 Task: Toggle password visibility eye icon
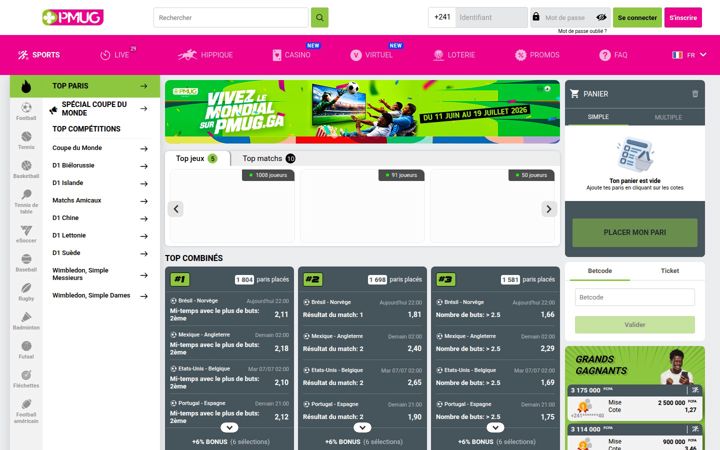pyautogui.click(x=601, y=17)
